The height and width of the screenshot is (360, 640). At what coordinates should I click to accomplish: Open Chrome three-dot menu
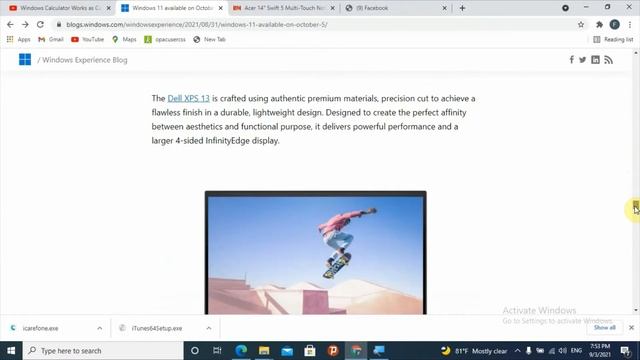630,24
